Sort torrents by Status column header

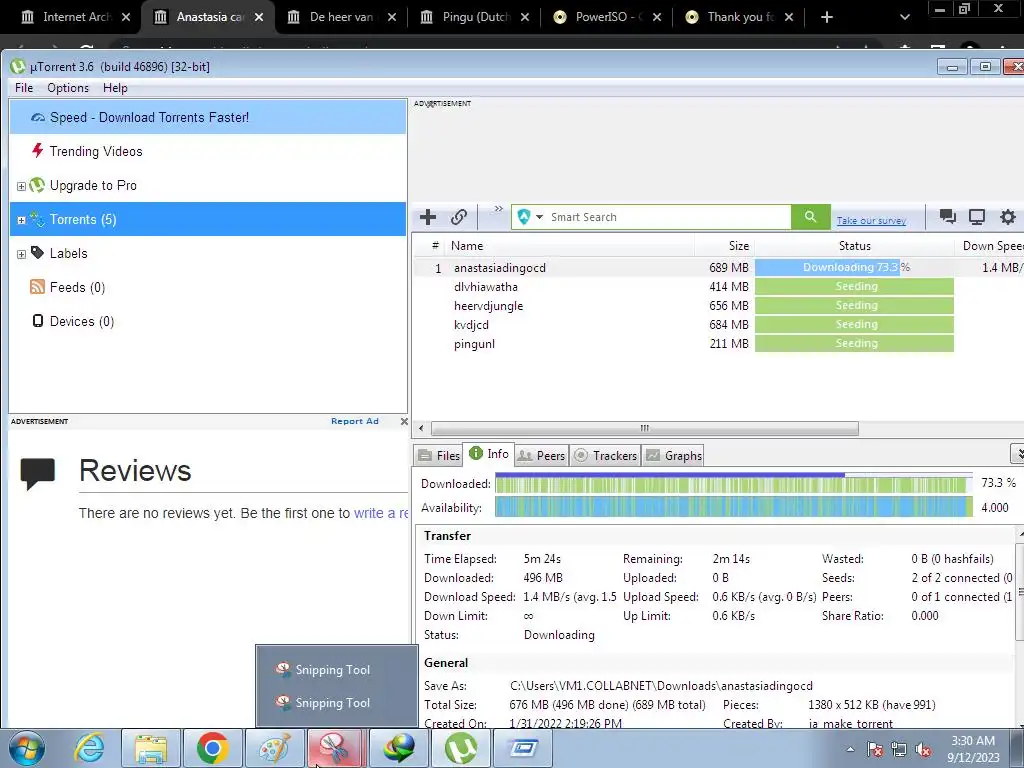click(x=854, y=246)
